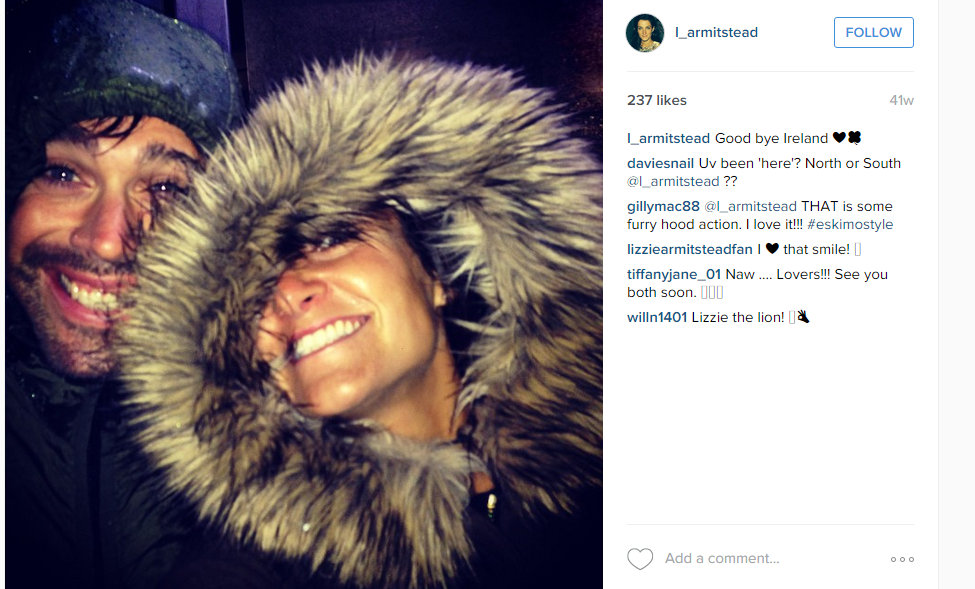The image size is (975, 589).
Task: Click the l_armitstead profile avatar
Action: coord(645,33)
